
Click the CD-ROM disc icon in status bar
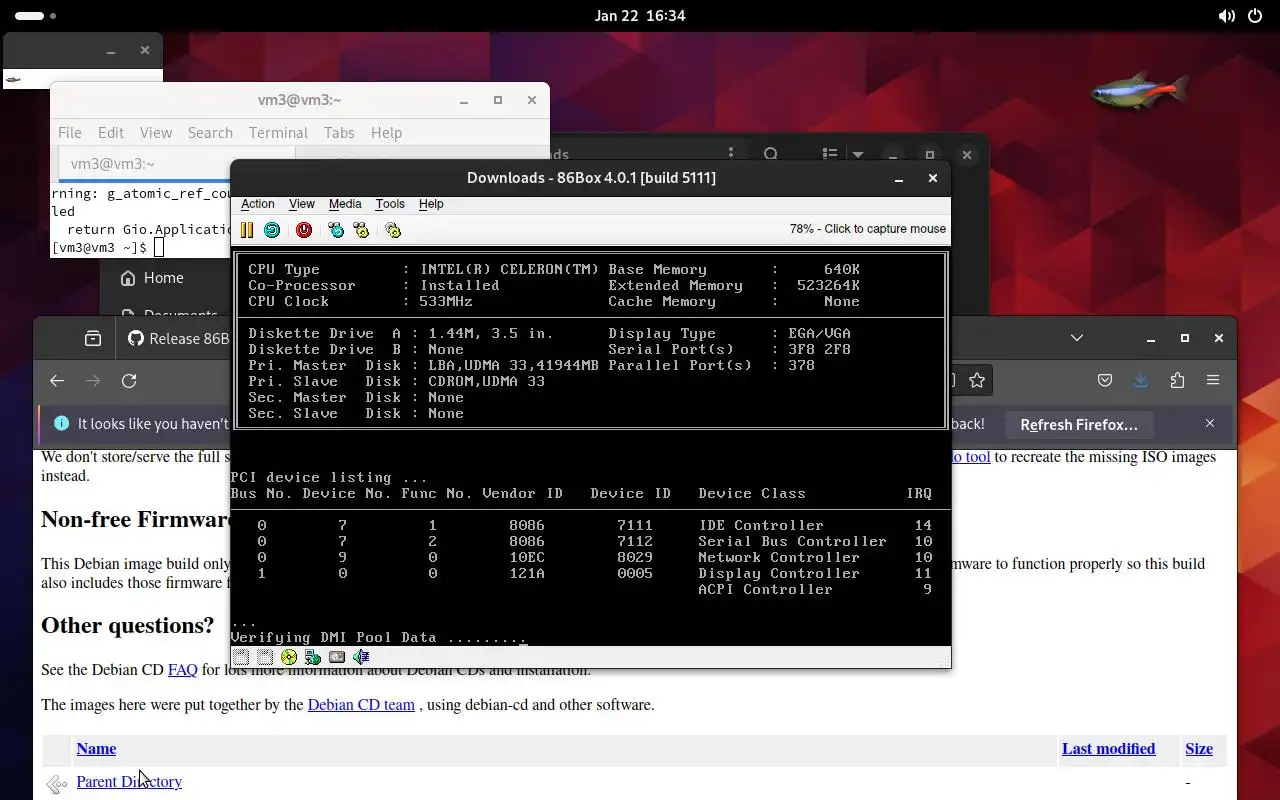click(x=289, y=657)
